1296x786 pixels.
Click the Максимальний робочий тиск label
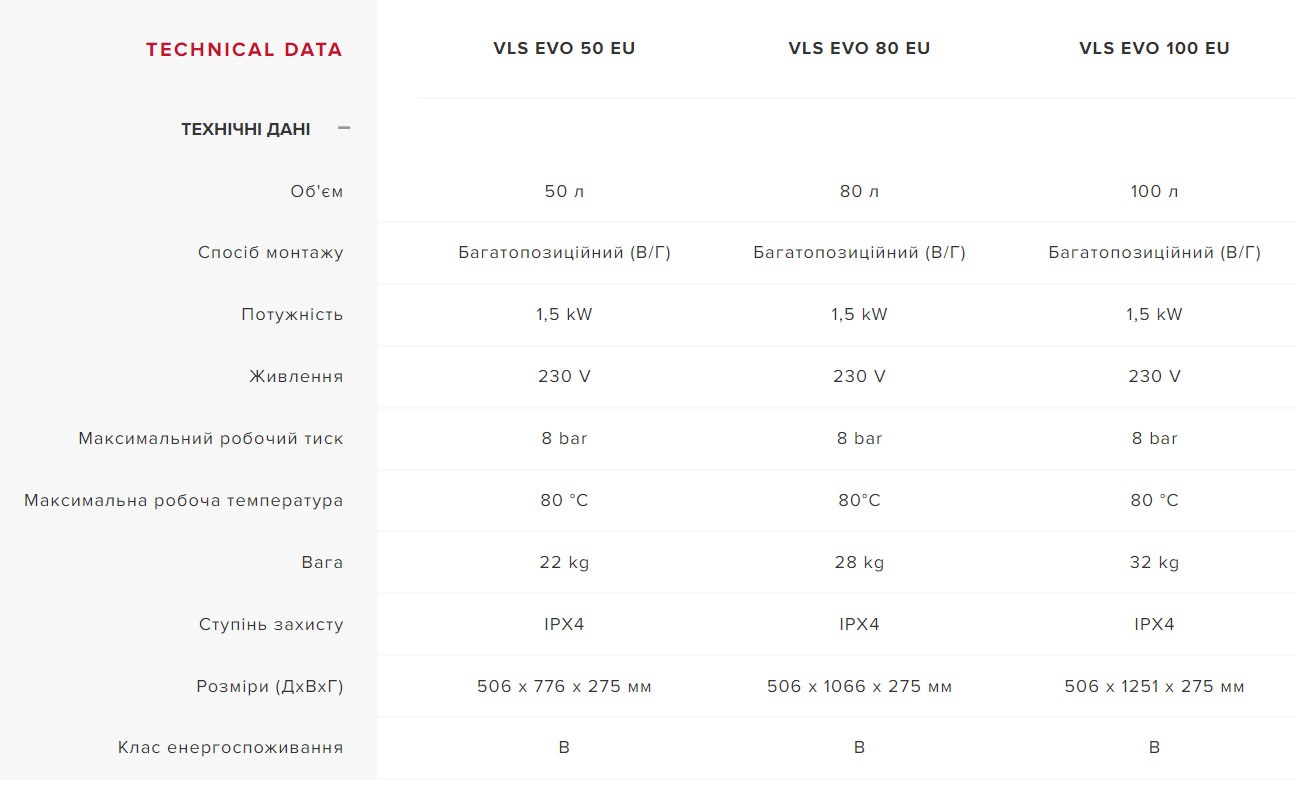click(210, 438)
